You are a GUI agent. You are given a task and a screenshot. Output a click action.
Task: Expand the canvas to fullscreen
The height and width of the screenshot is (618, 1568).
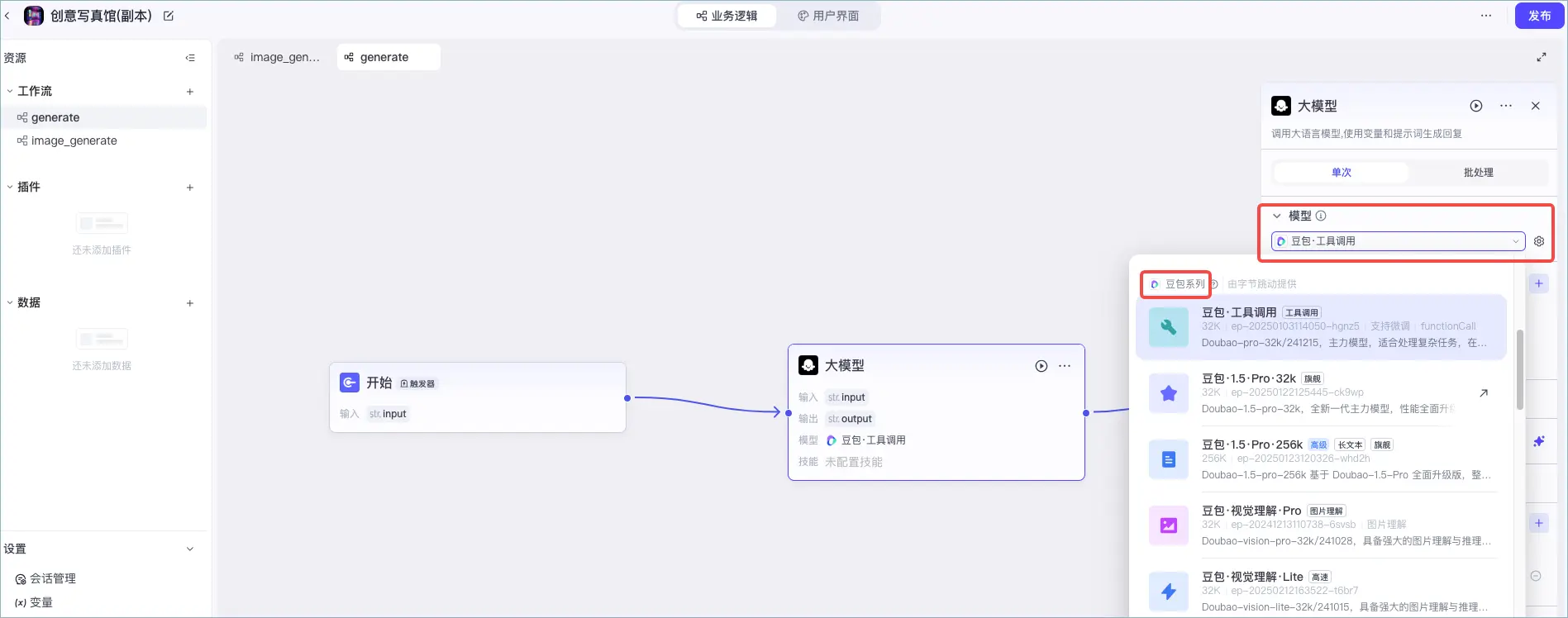coord(1542,57)
